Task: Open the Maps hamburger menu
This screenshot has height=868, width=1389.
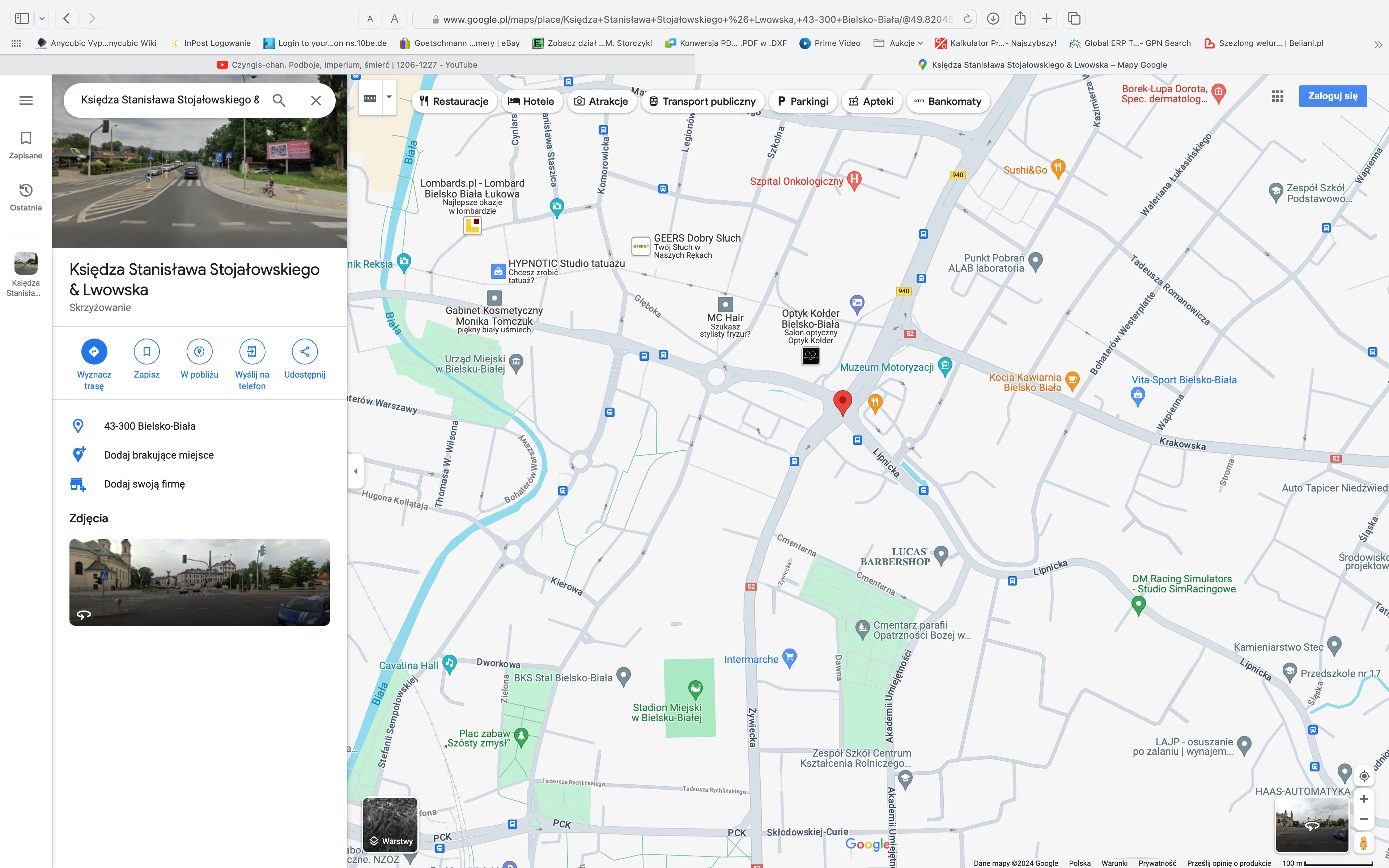Action: (26, 101)
